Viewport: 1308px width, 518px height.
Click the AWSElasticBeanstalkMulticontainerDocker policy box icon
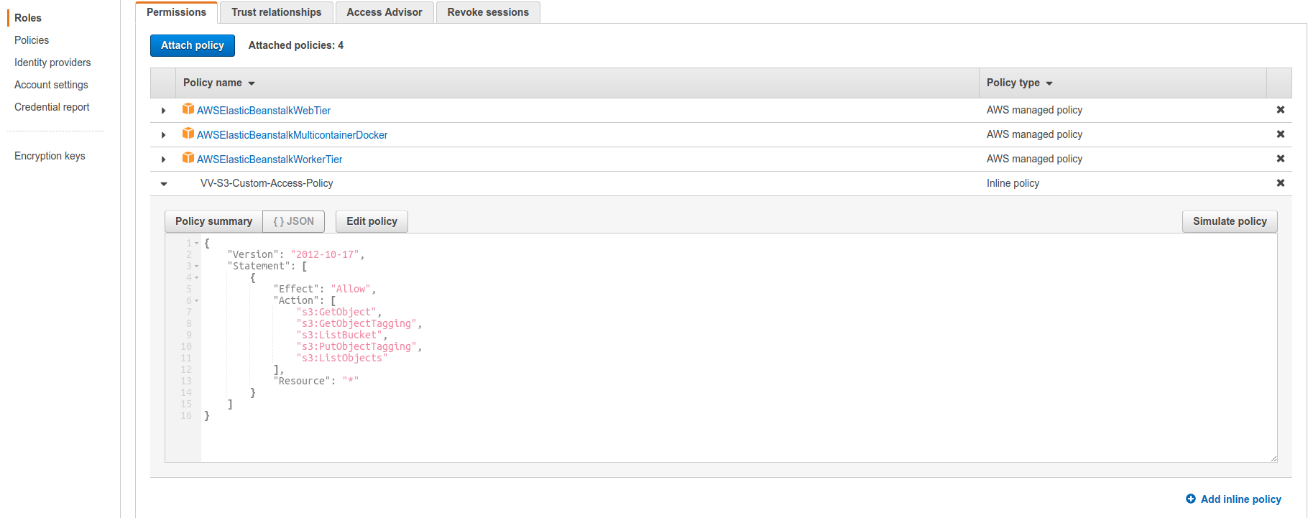coord(187,134)
